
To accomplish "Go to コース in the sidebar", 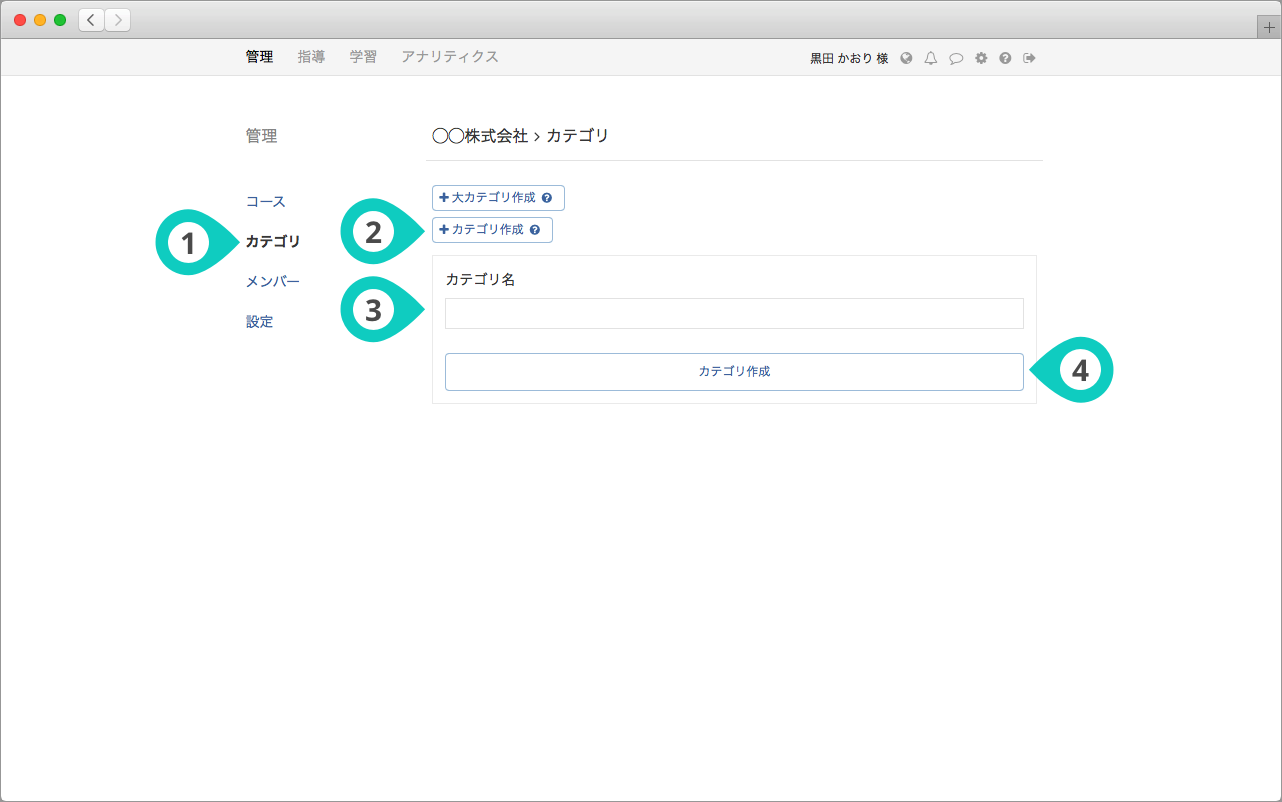I will pos(266,202).
